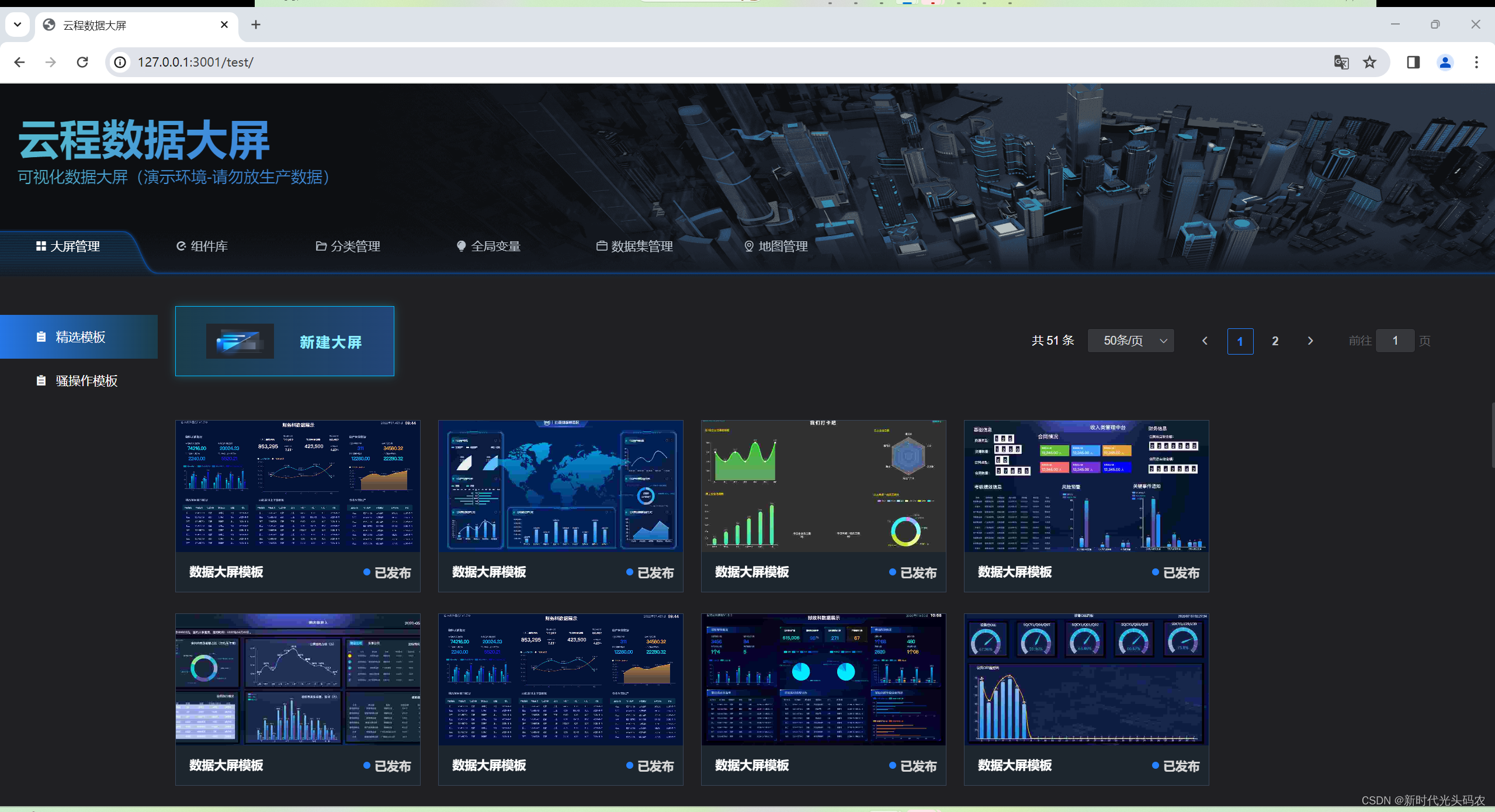Expand the tab search chevron

click(18, 25)
